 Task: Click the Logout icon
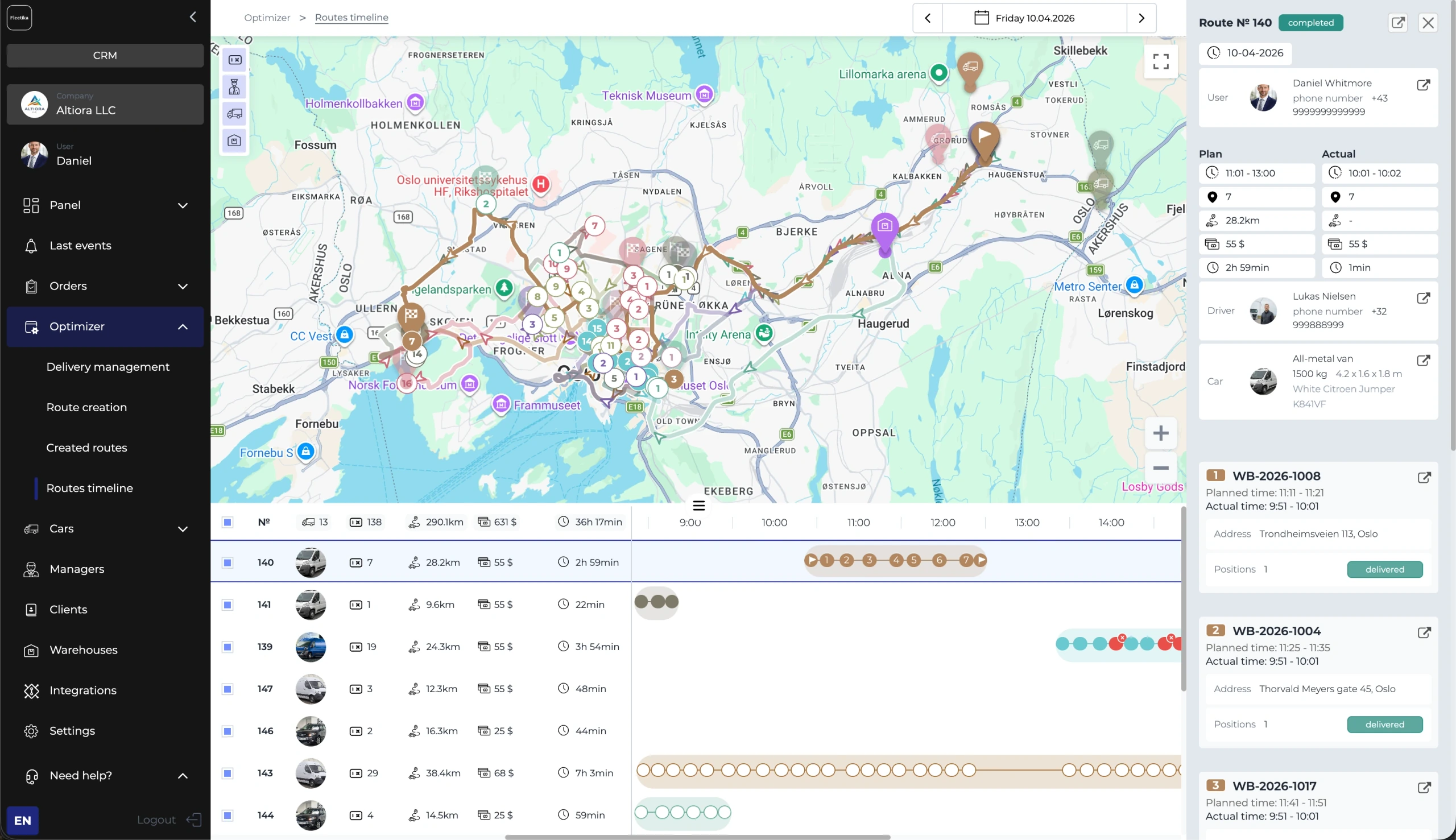click(x=194, y=820)
